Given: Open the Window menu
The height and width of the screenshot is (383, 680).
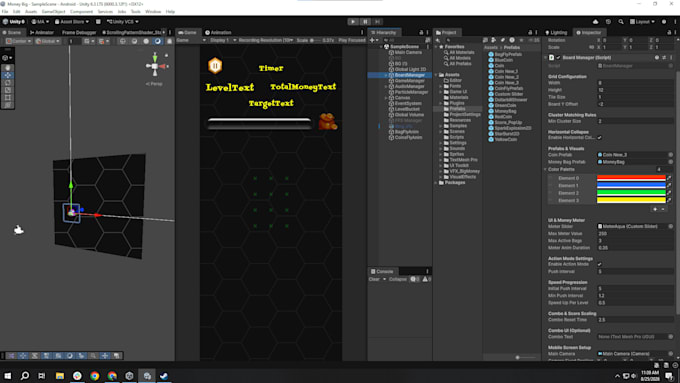Looking at the screenshot, I should pos(153,12).
